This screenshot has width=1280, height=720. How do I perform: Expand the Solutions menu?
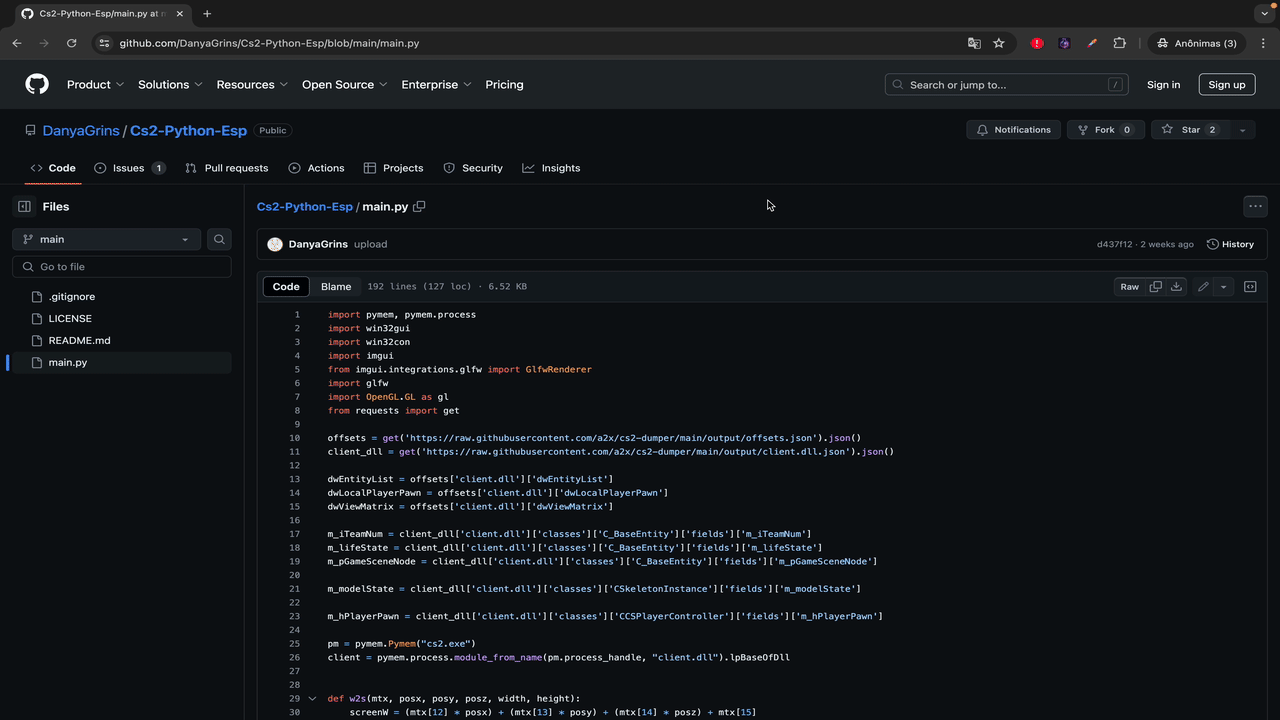(x=170, y=85)
